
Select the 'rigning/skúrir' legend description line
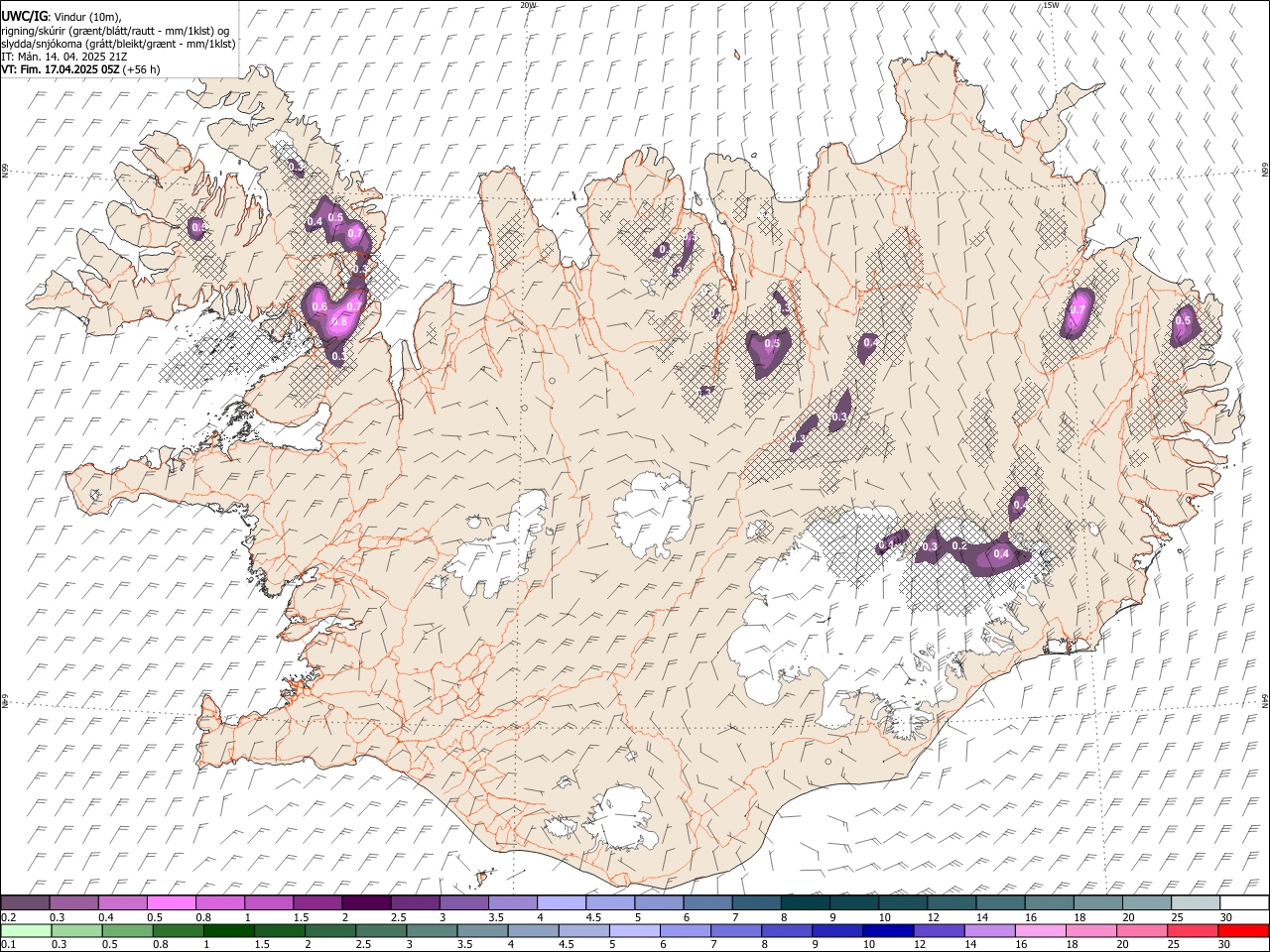pos(116,30)
